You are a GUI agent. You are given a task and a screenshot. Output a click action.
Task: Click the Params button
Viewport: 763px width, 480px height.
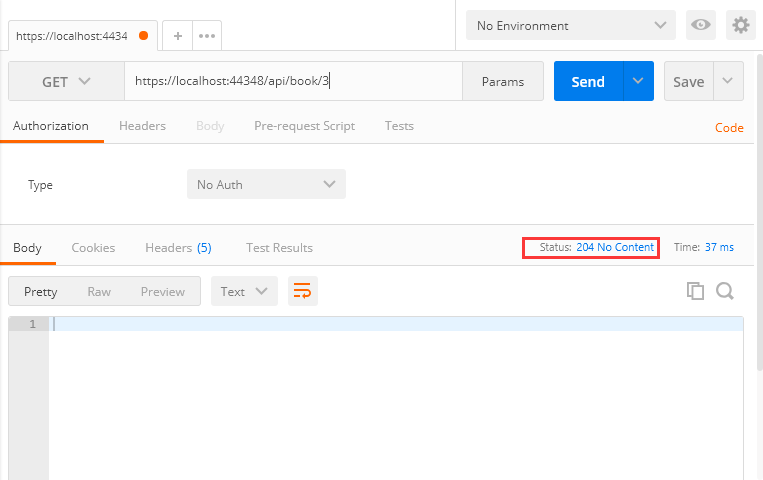coord(503,81)
